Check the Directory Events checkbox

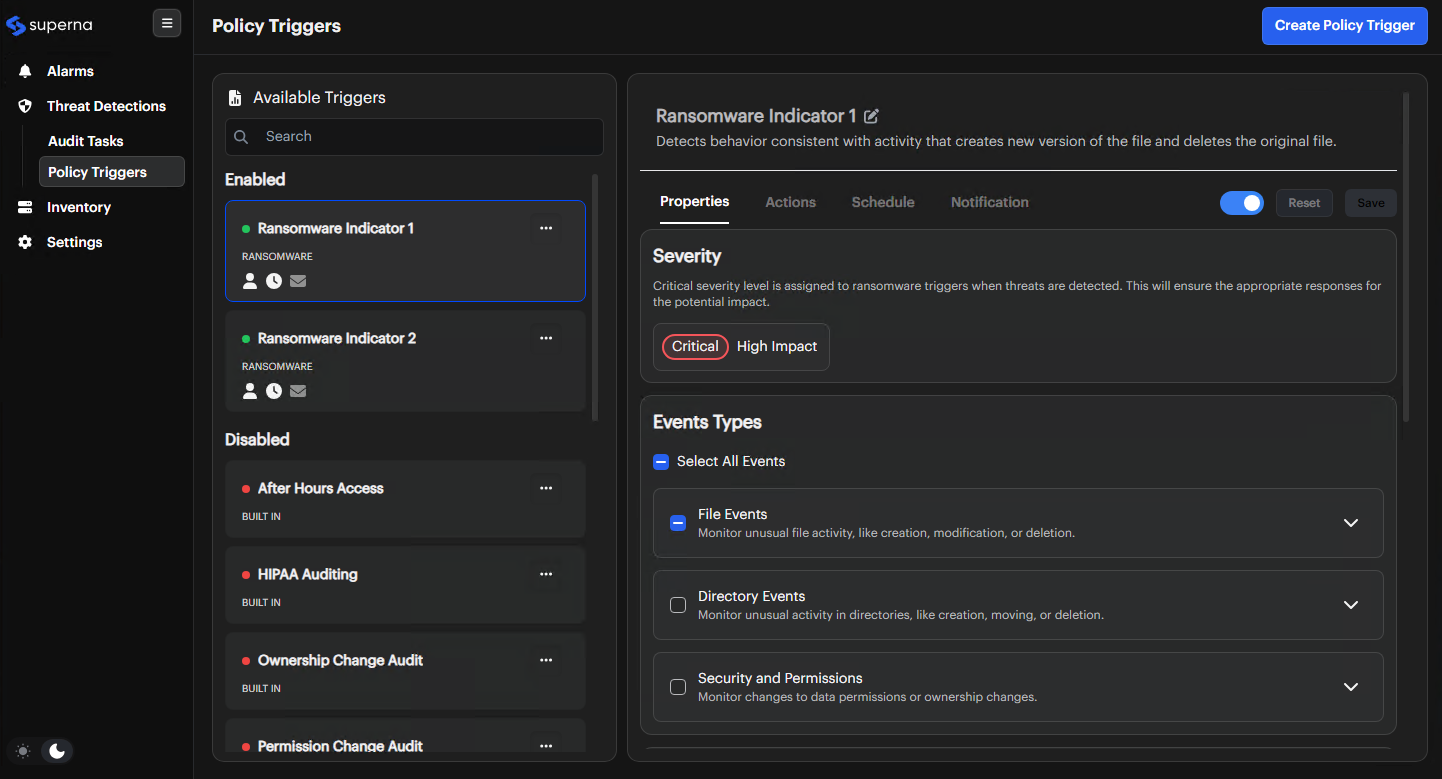pos(678,605)
